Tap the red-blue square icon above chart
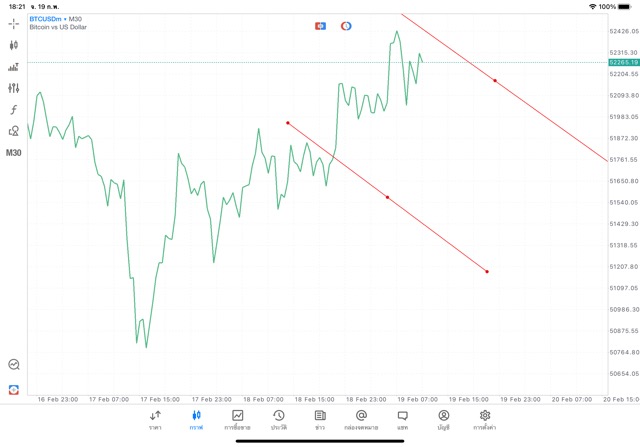The width and height of the screenshot is (640, 447). (x=320, y=25)
